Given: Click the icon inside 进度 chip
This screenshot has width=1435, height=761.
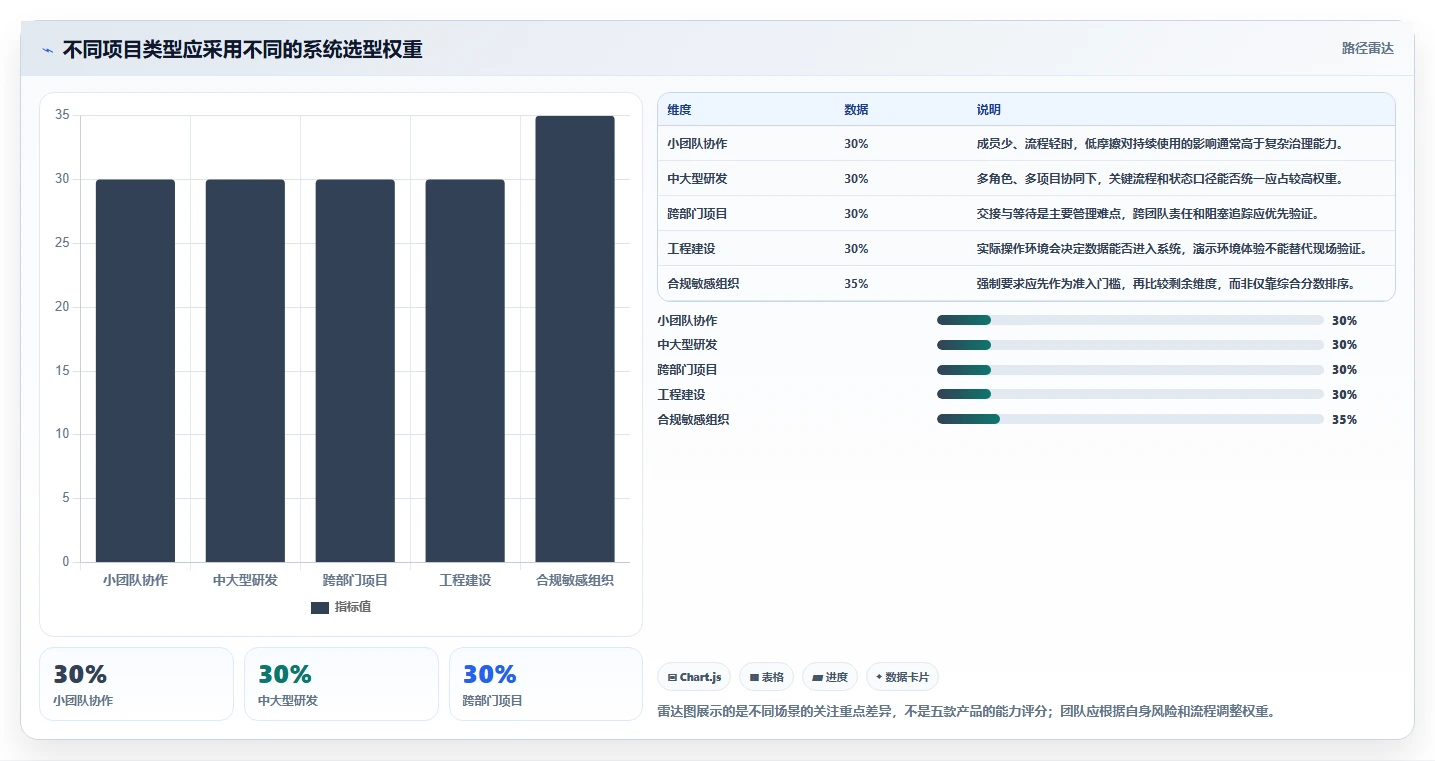Looking at the screenshot, I should tap(817, 678).
